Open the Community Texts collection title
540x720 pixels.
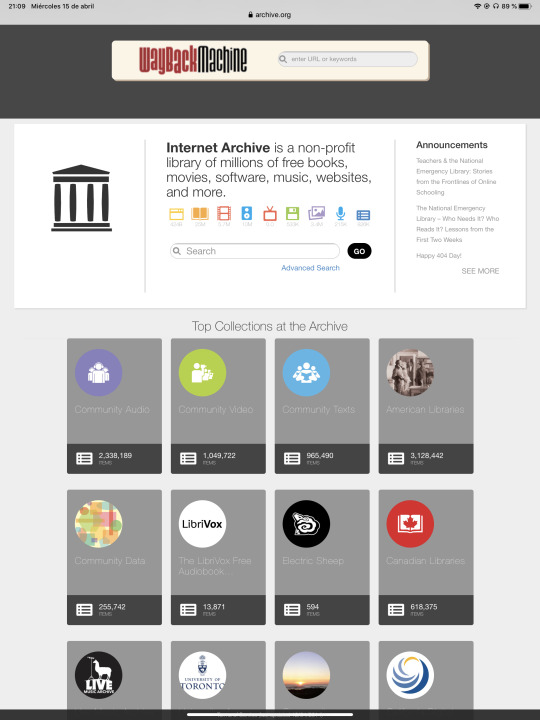[x=319, y=409]
